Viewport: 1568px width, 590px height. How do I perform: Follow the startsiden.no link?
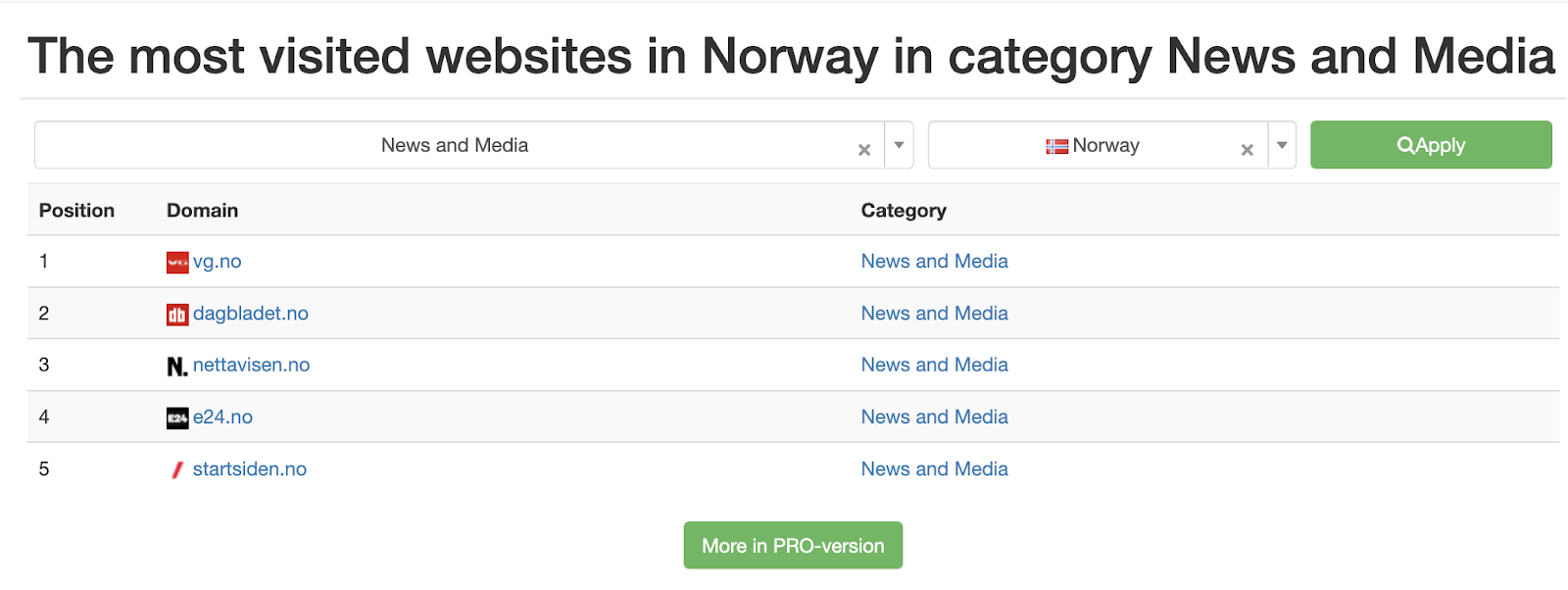tap(250, 468)
